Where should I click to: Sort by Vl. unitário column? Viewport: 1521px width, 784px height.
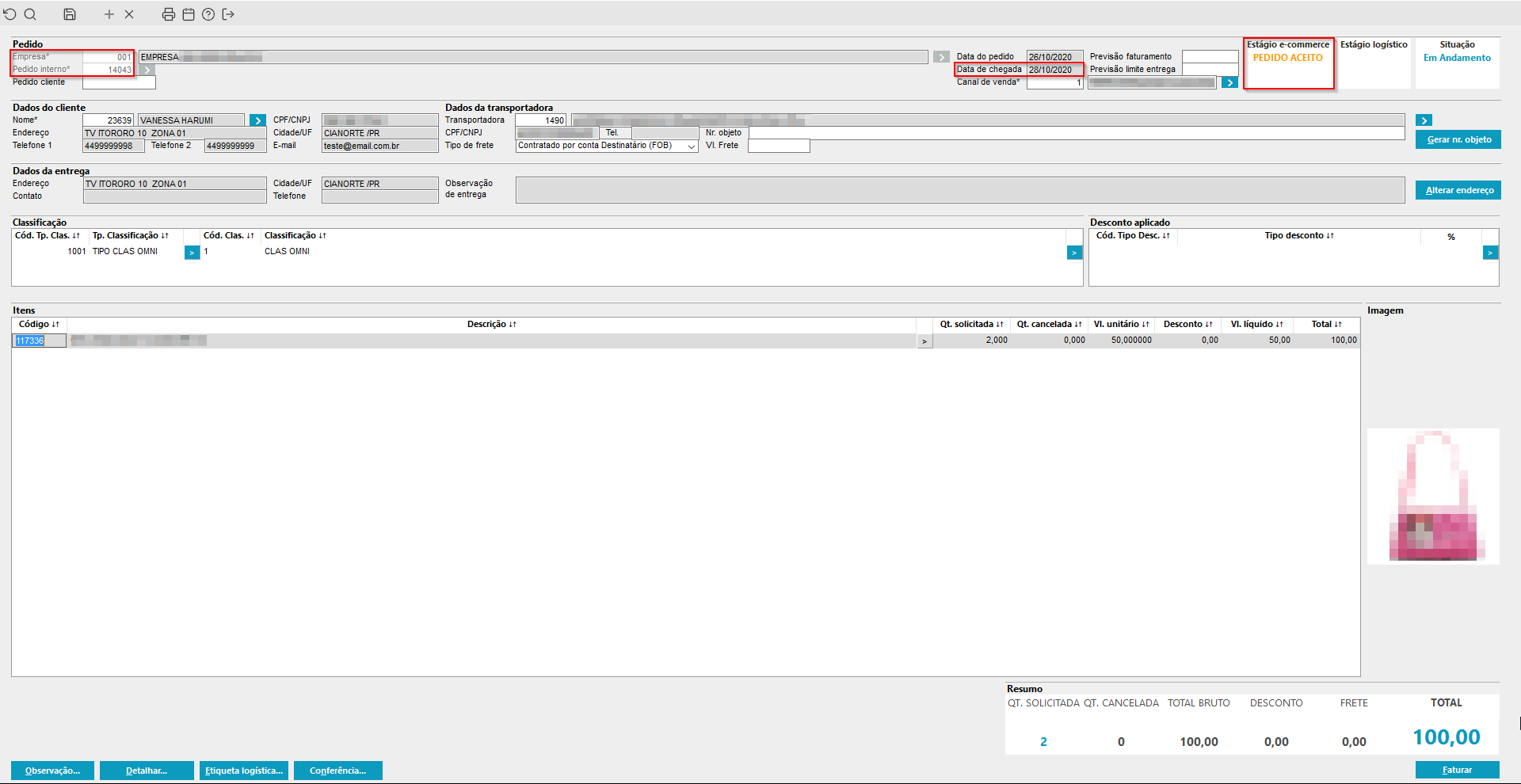click(x=1121, y=324)
